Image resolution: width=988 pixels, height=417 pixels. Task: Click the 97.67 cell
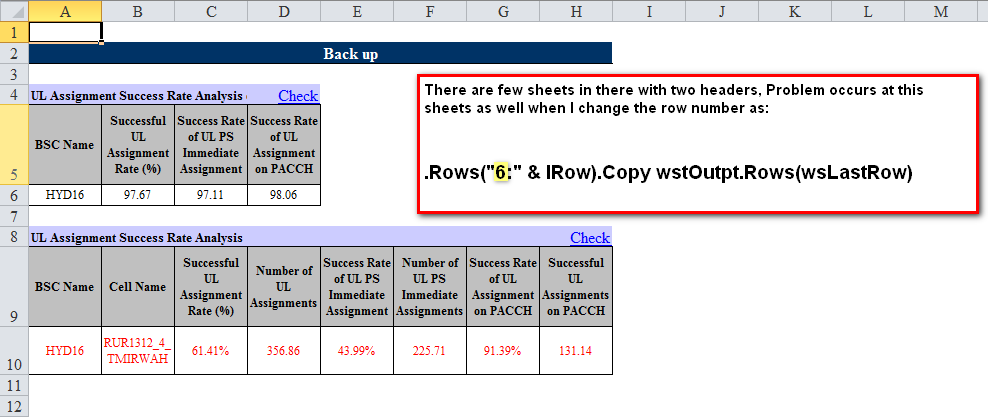pos(138,195)
